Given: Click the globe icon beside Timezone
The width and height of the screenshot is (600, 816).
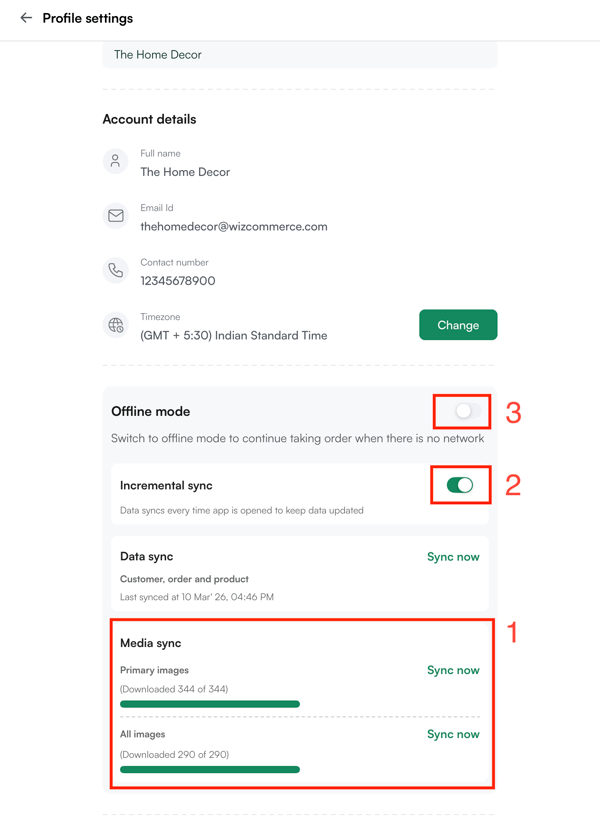Looking at the screenshot, I should tap(116, 325).
